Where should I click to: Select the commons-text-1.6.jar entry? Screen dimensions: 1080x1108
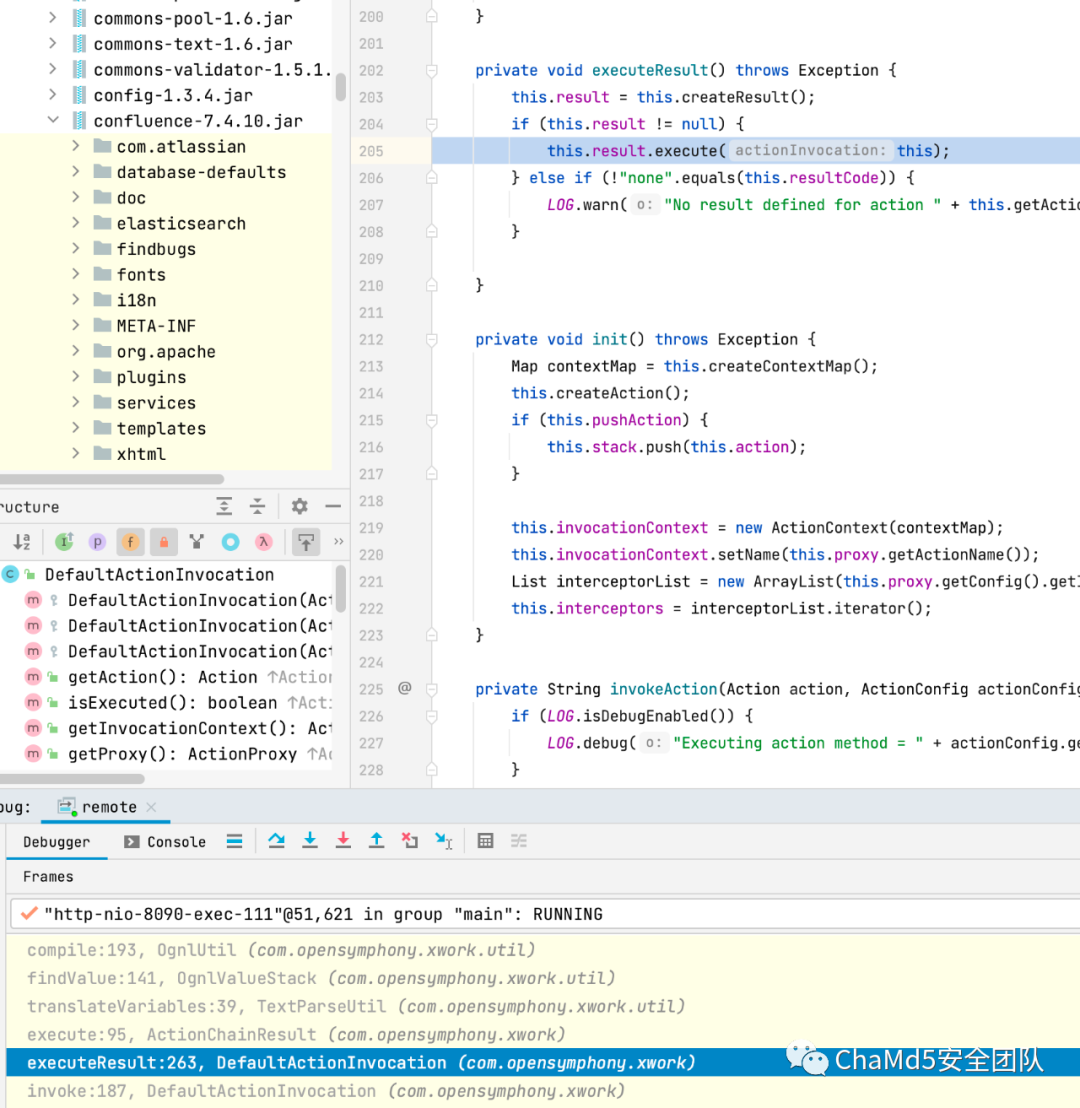pos(193,44)
